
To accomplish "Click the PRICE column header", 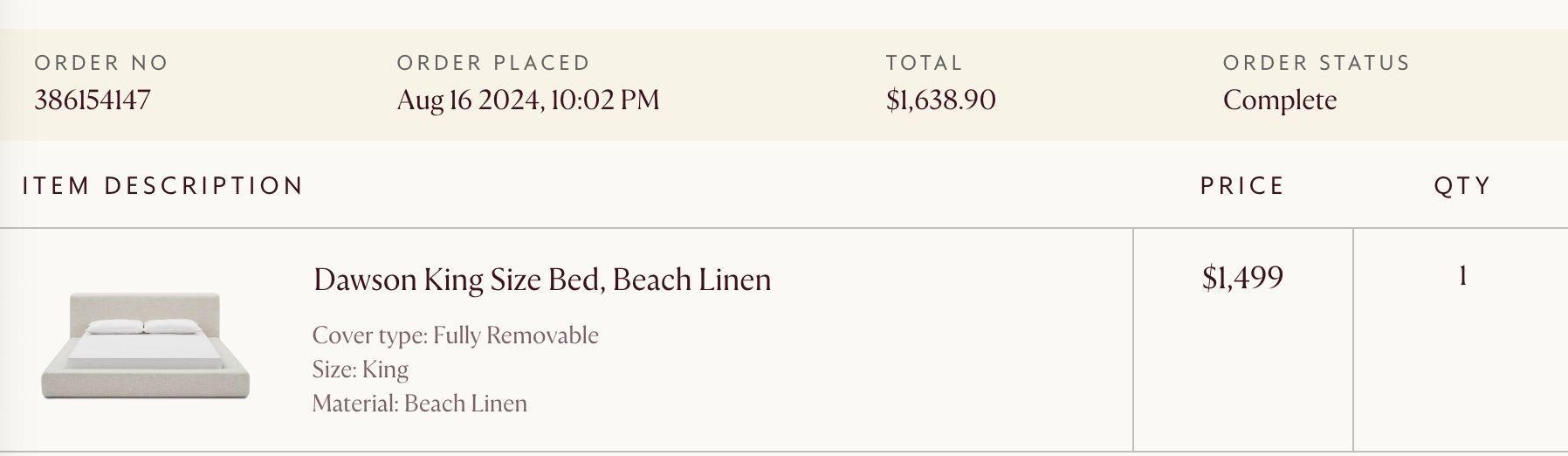I will coord(1241,186).
